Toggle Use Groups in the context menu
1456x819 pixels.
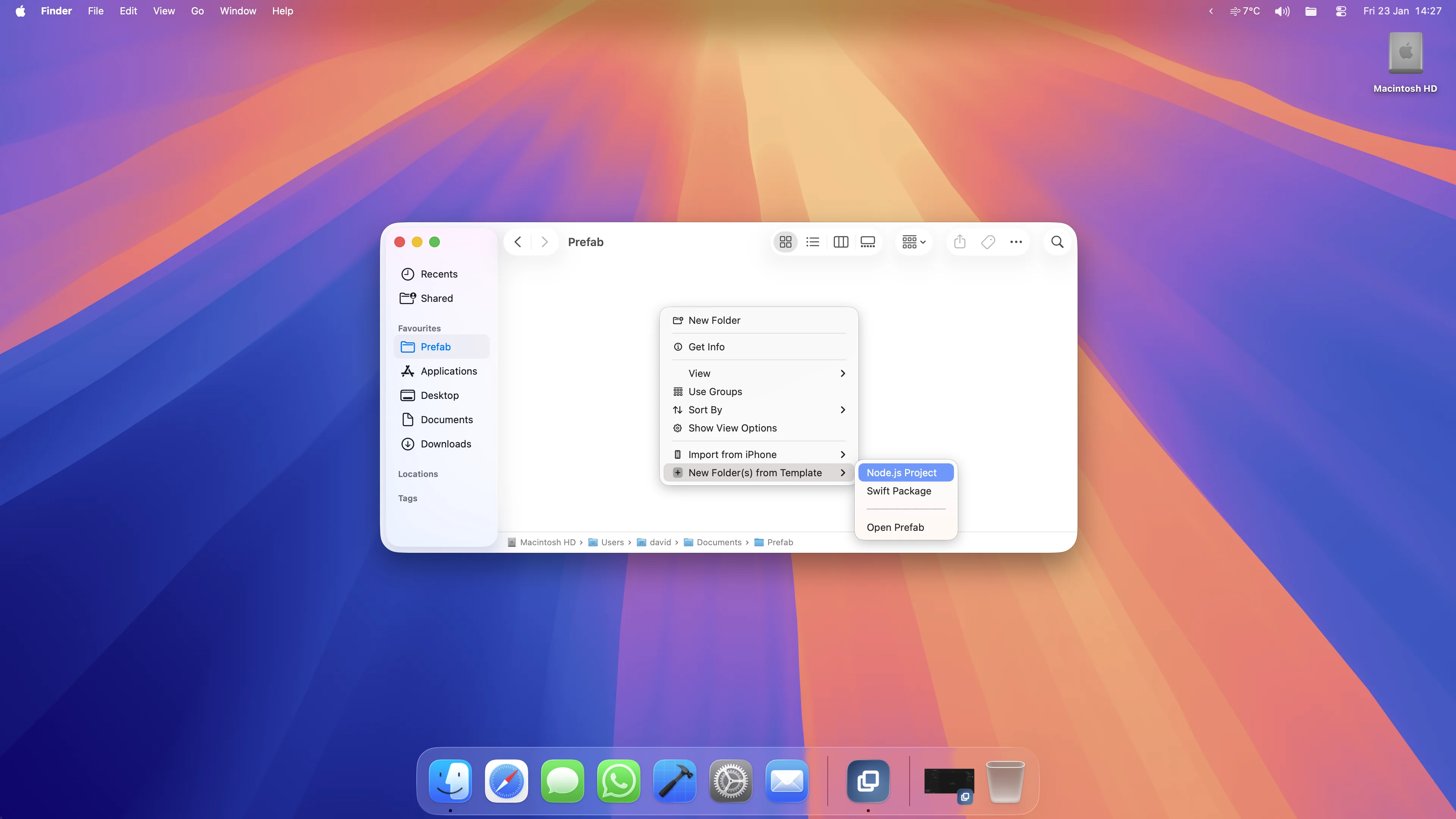(x=714, y=391)
